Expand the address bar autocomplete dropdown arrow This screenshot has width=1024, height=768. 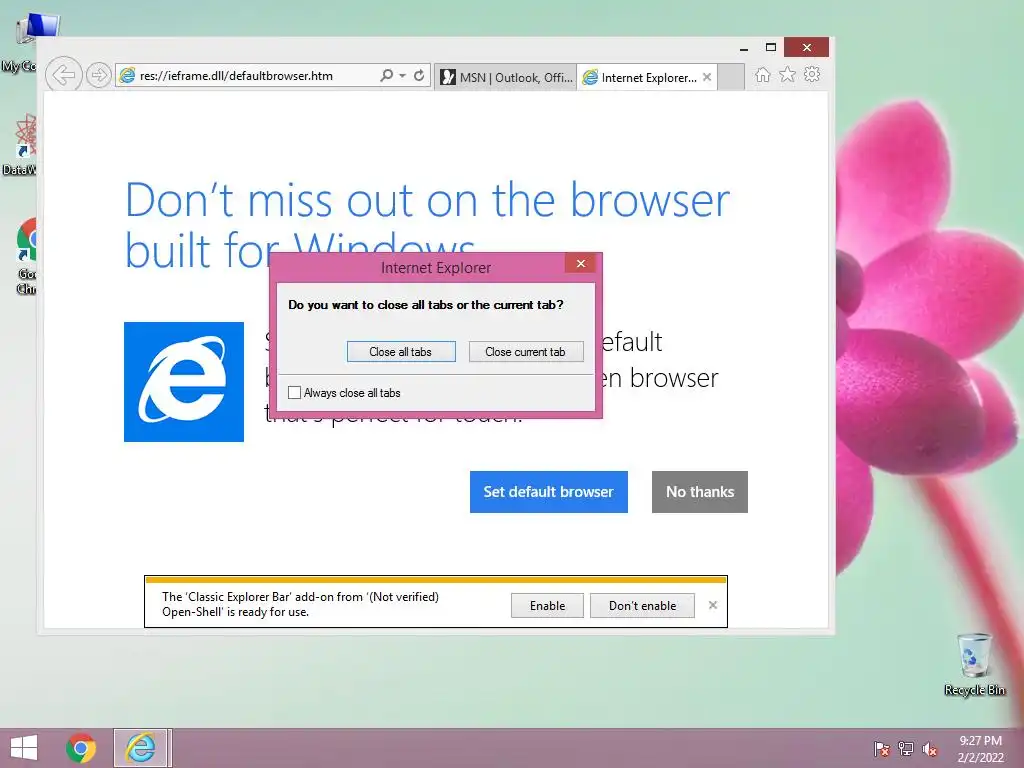[402, 76]
